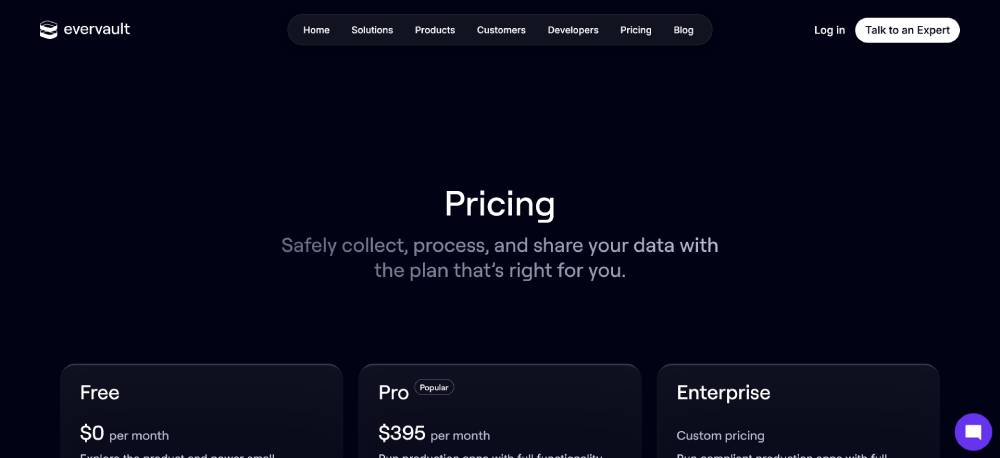Click the Log in link
The image size is (1000, 458).
click(x=829, y=30)
